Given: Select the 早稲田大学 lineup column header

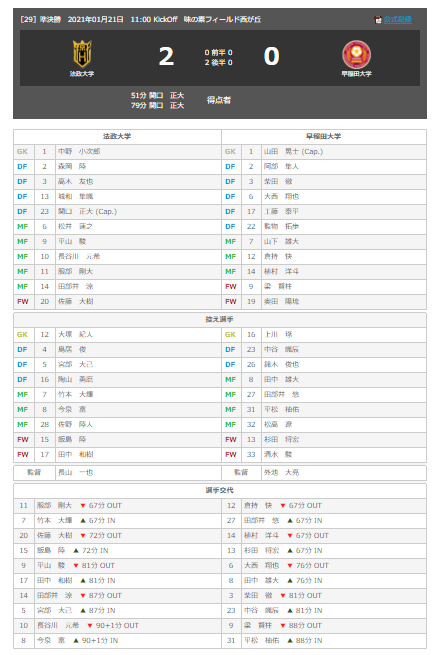Looking at the screenshot, I should point(324,137).
